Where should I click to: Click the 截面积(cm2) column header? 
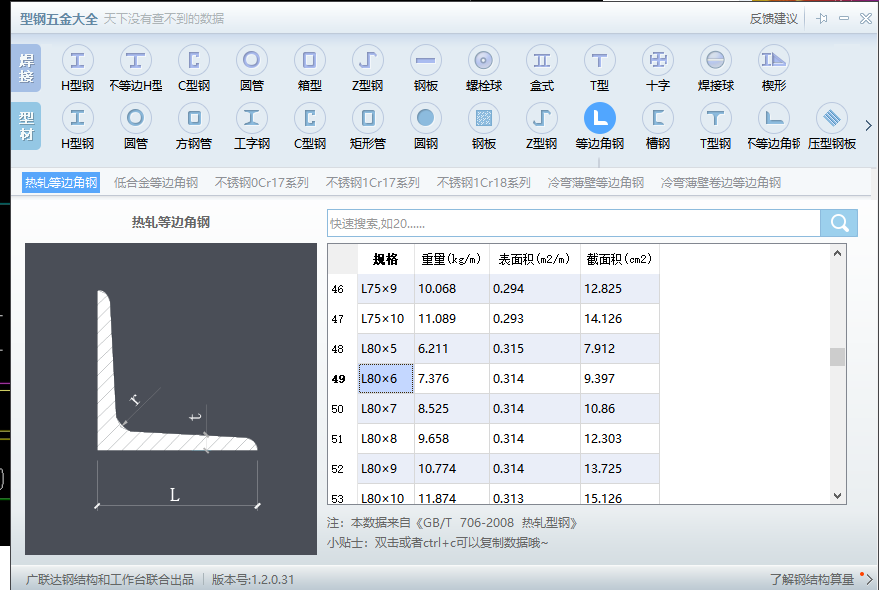620,259
